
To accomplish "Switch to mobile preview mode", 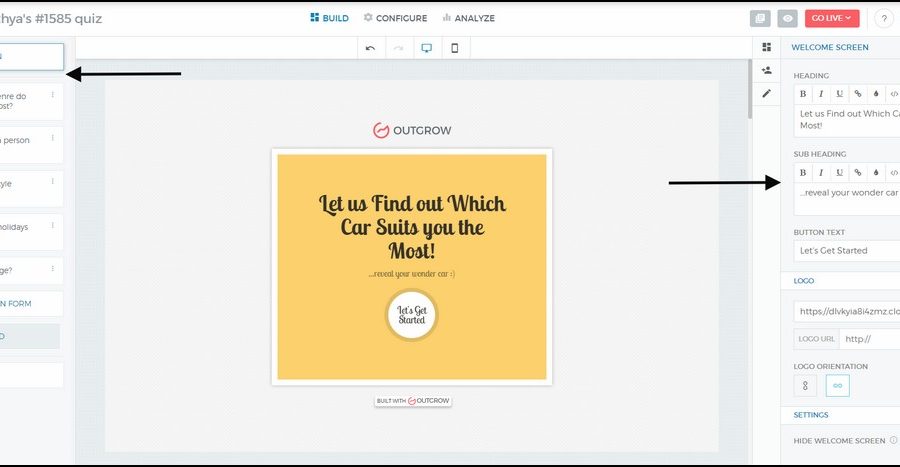I will [x=455, y=48].
